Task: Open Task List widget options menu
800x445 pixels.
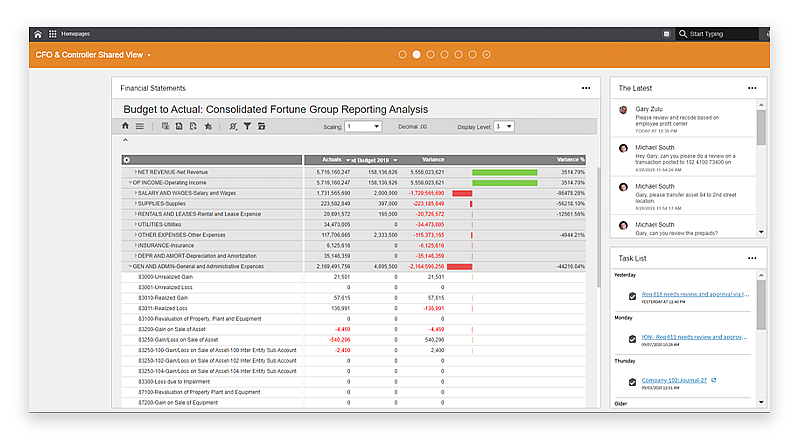Action: click(x=752, y=258)
